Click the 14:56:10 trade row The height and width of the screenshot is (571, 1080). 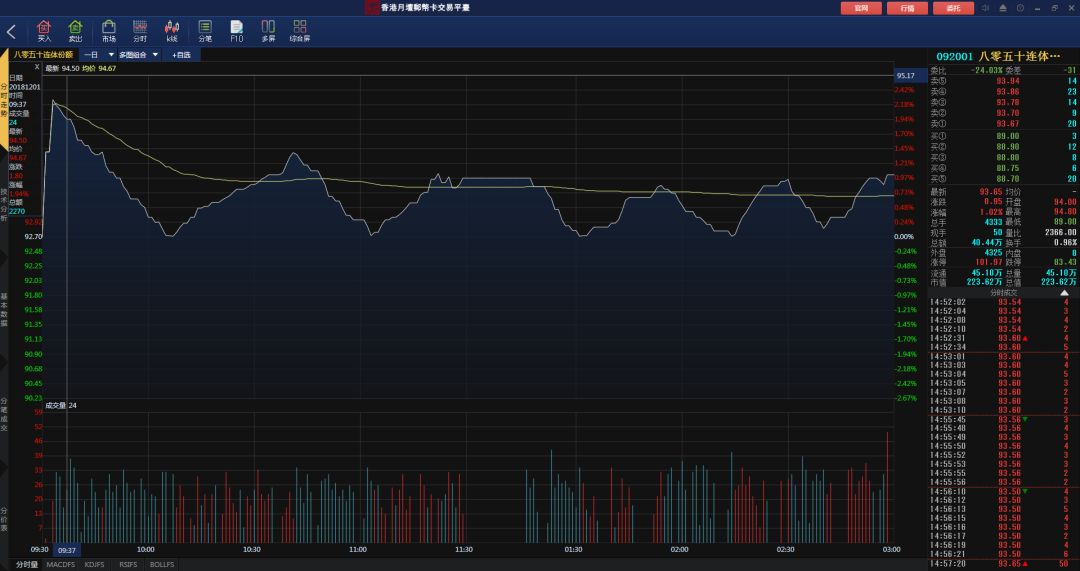(1003, 491)
